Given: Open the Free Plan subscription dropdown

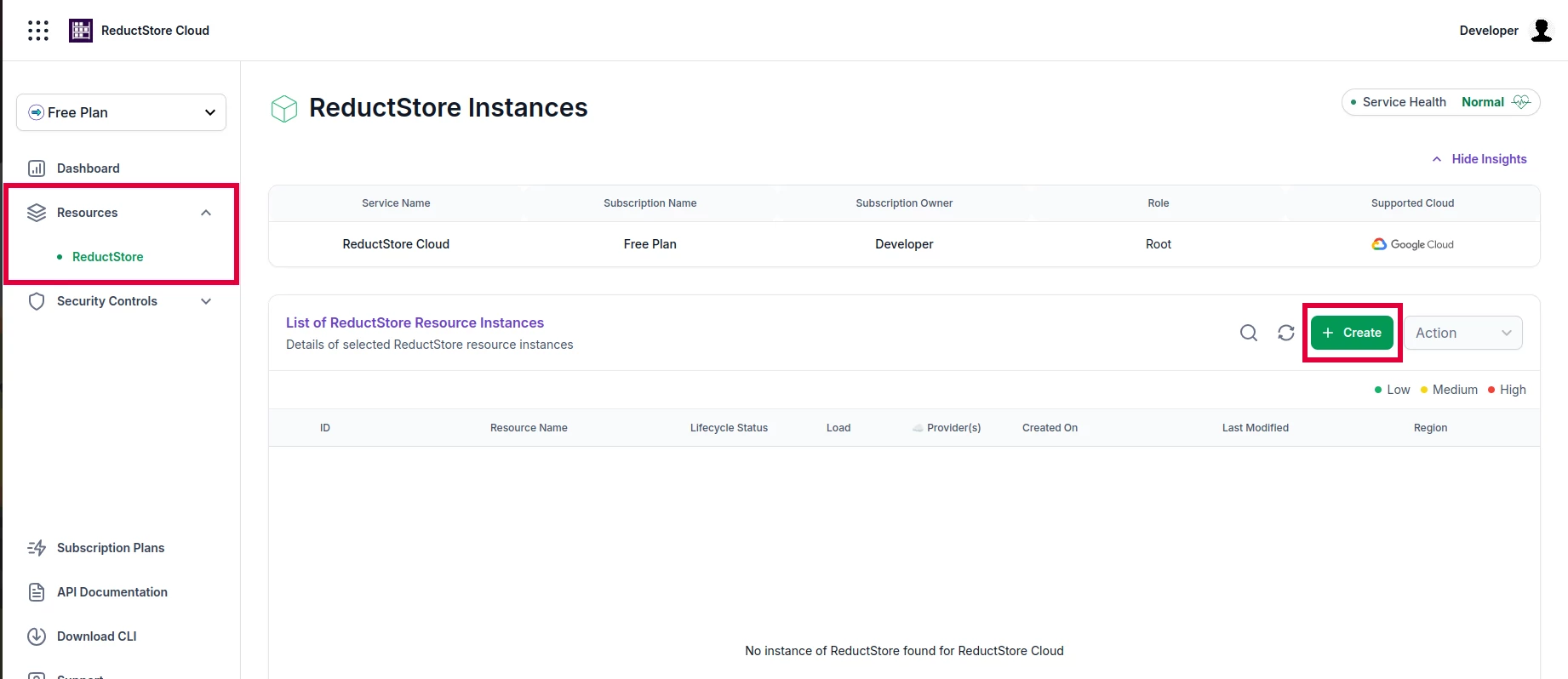Looking at the screenshot, I should [121, 112].
